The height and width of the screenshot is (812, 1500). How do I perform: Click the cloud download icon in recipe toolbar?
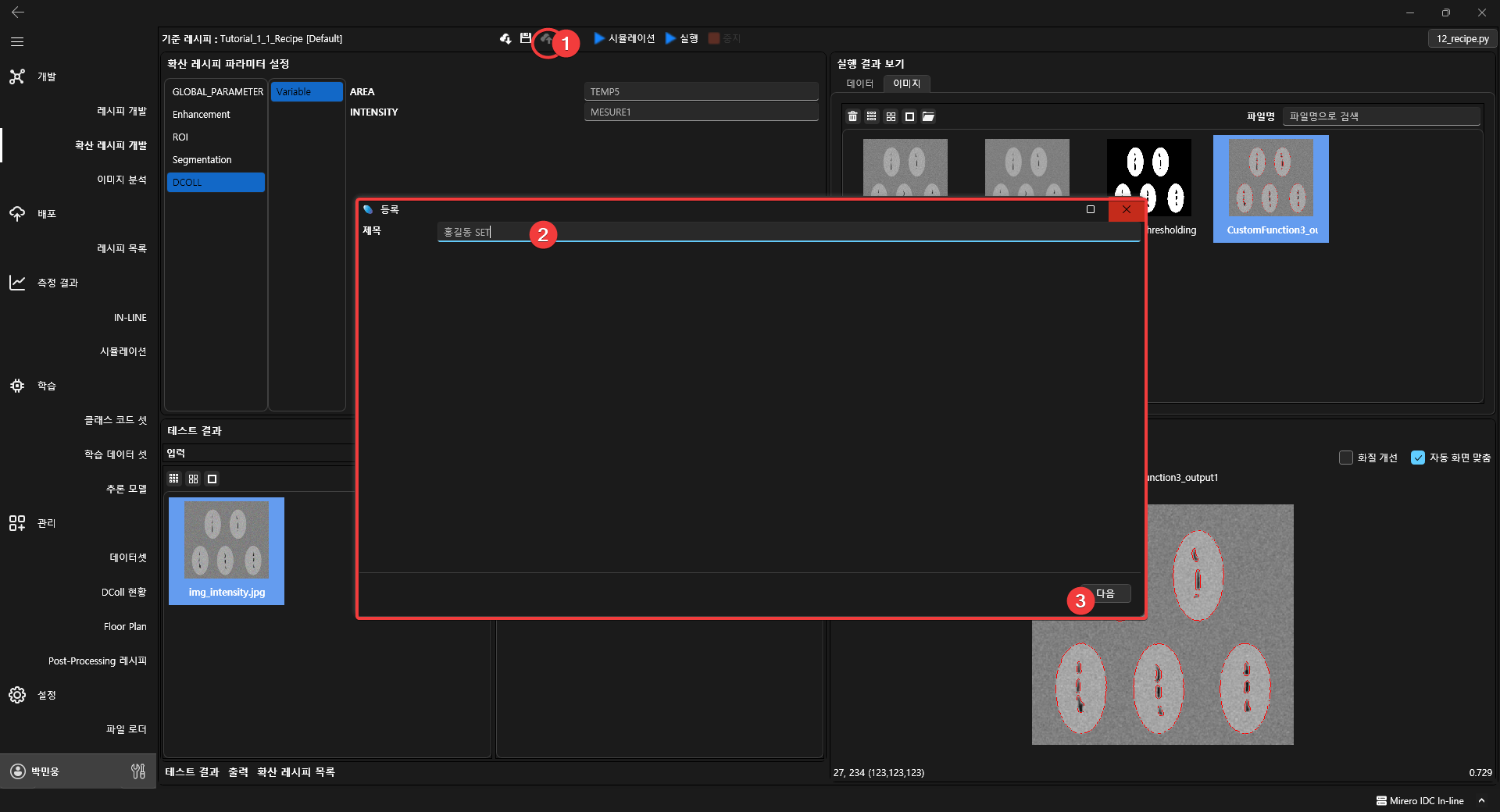(x=505, y=38)
